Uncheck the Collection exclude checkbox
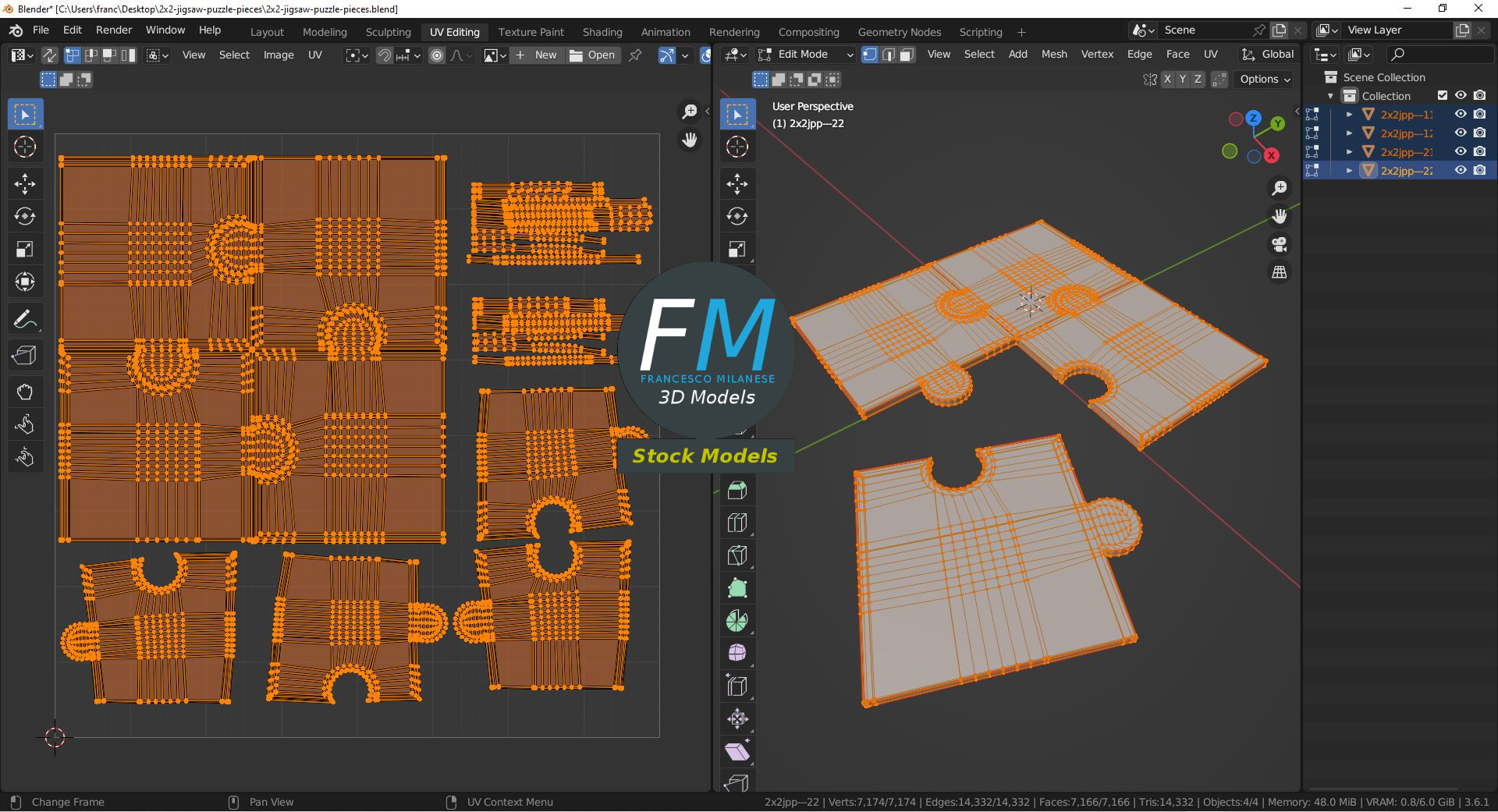 [1443, 95]
